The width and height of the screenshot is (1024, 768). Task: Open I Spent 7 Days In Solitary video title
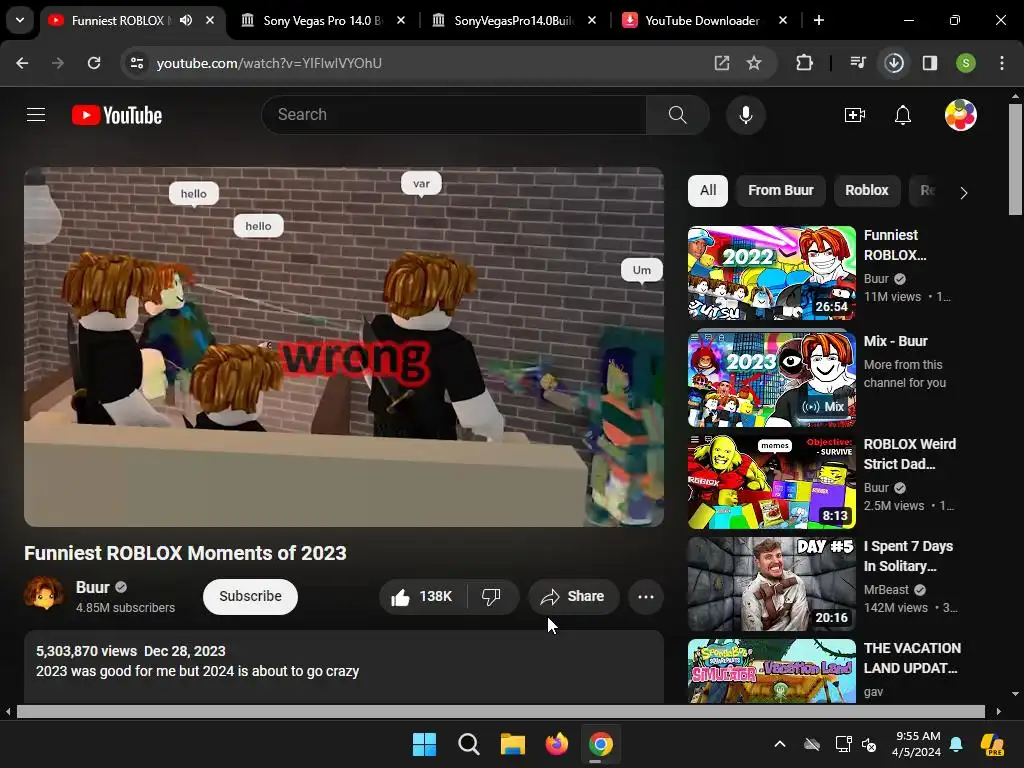coord(908,556)
